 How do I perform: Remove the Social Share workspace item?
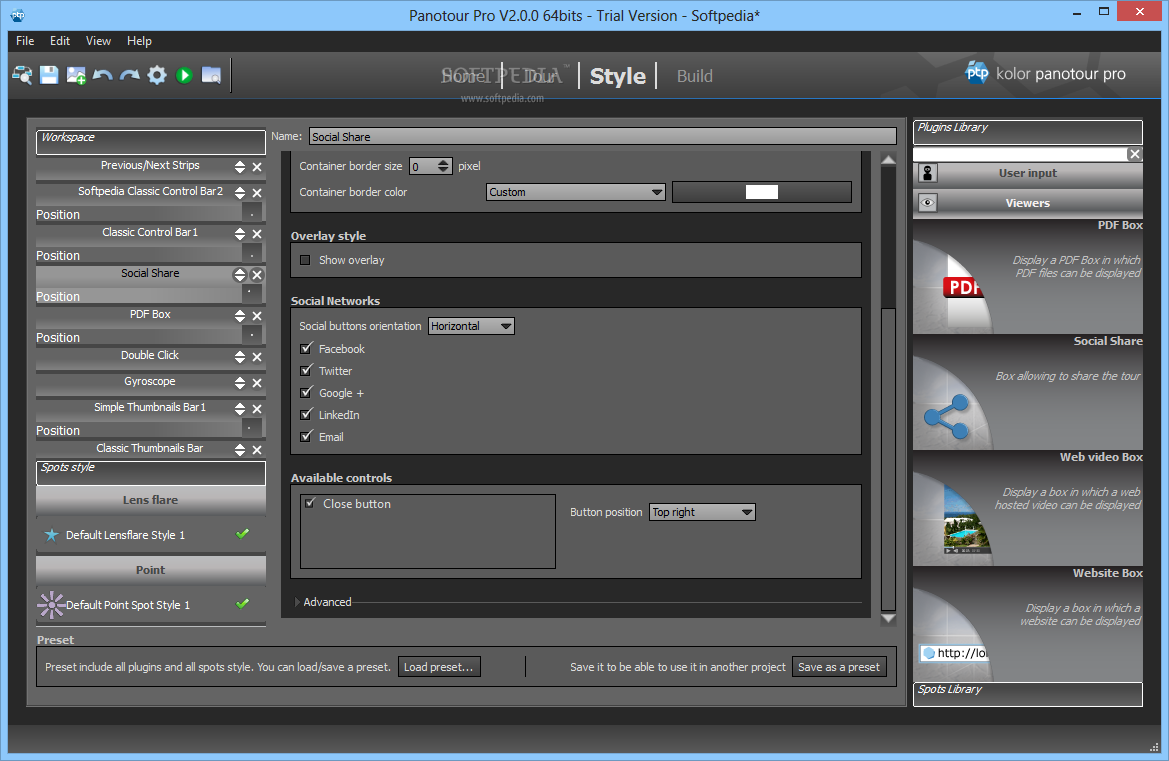pyautogui.click(x=257, y=275)
